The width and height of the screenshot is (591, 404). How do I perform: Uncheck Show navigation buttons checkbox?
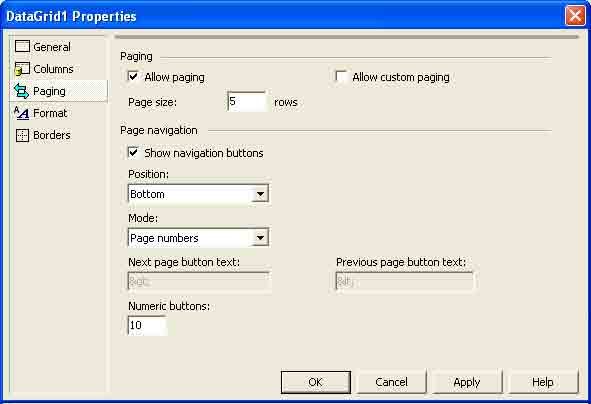point(133,153)
